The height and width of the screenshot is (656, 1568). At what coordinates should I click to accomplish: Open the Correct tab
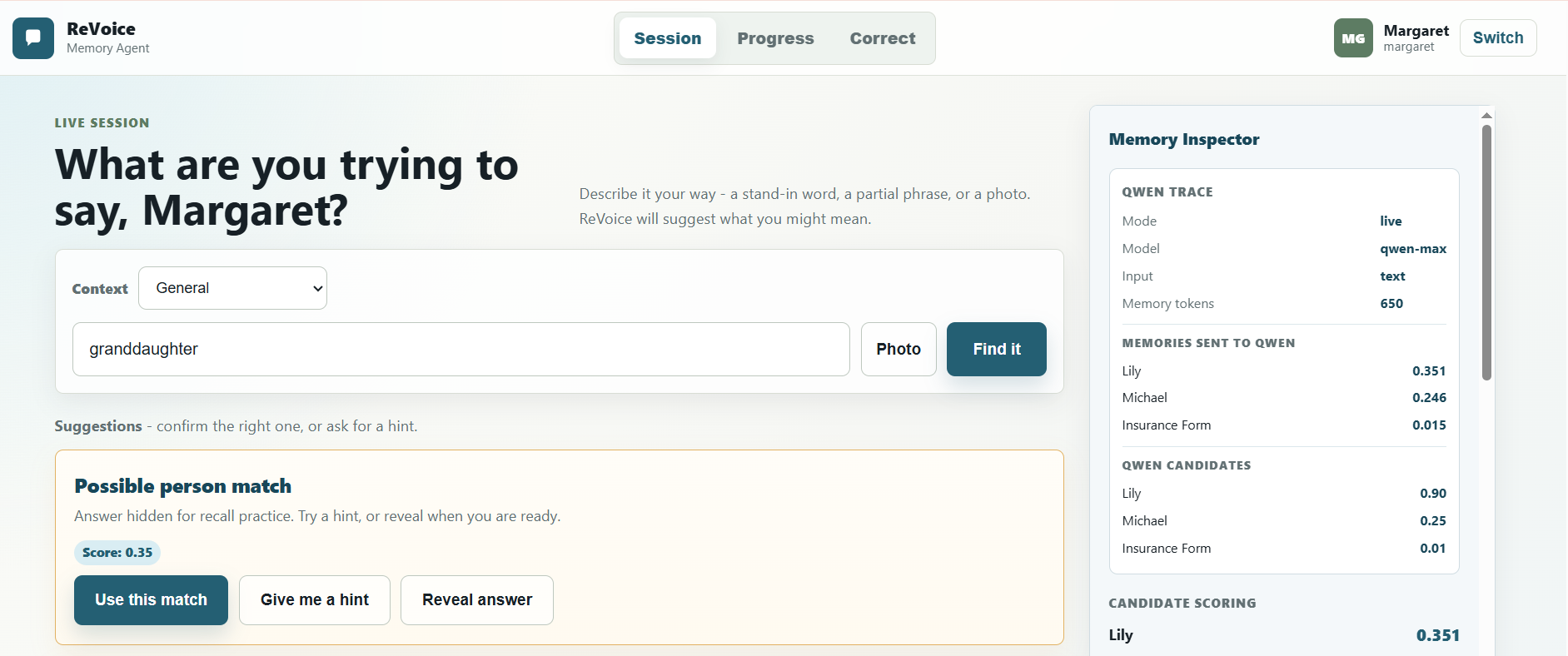tap(882, 38)
